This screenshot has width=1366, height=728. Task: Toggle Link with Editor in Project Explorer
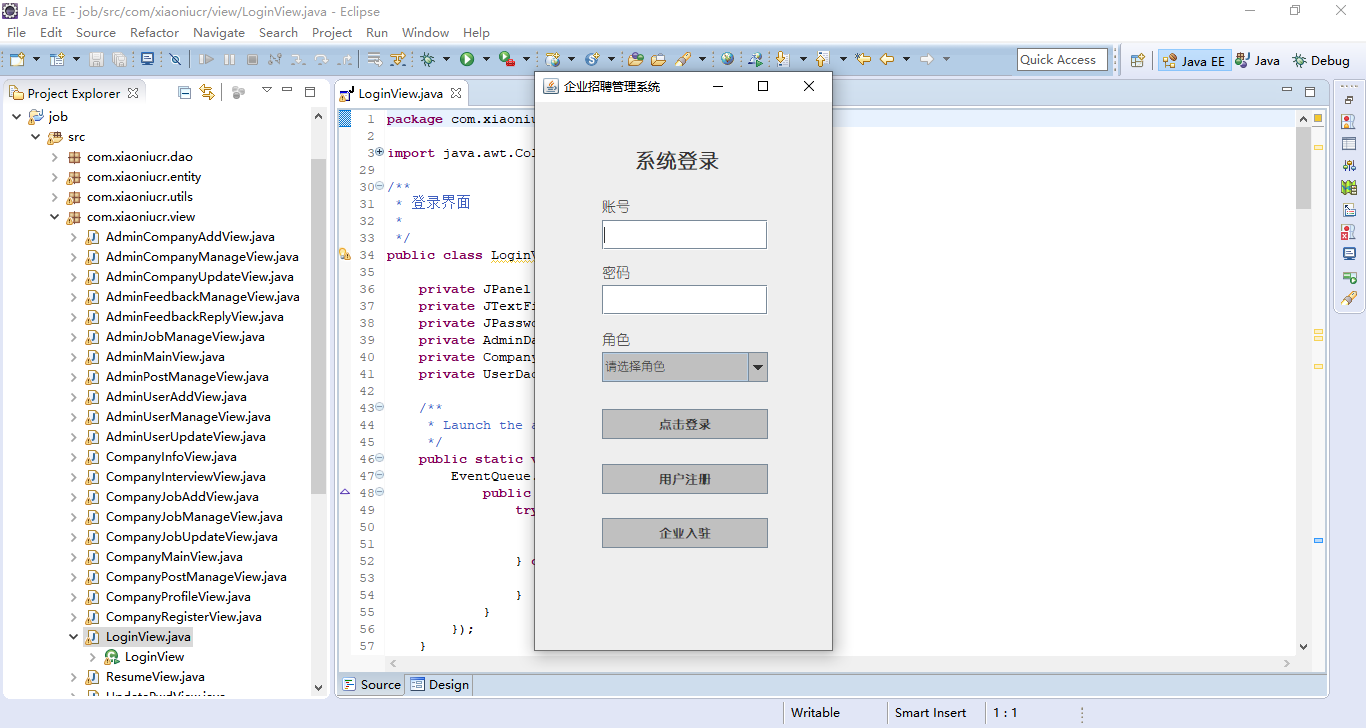tap(207, 92)
